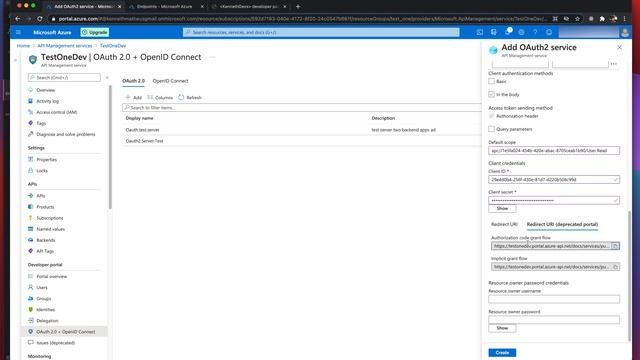Open the Named values menu item

pyautogui.click(x=50, y=229)
